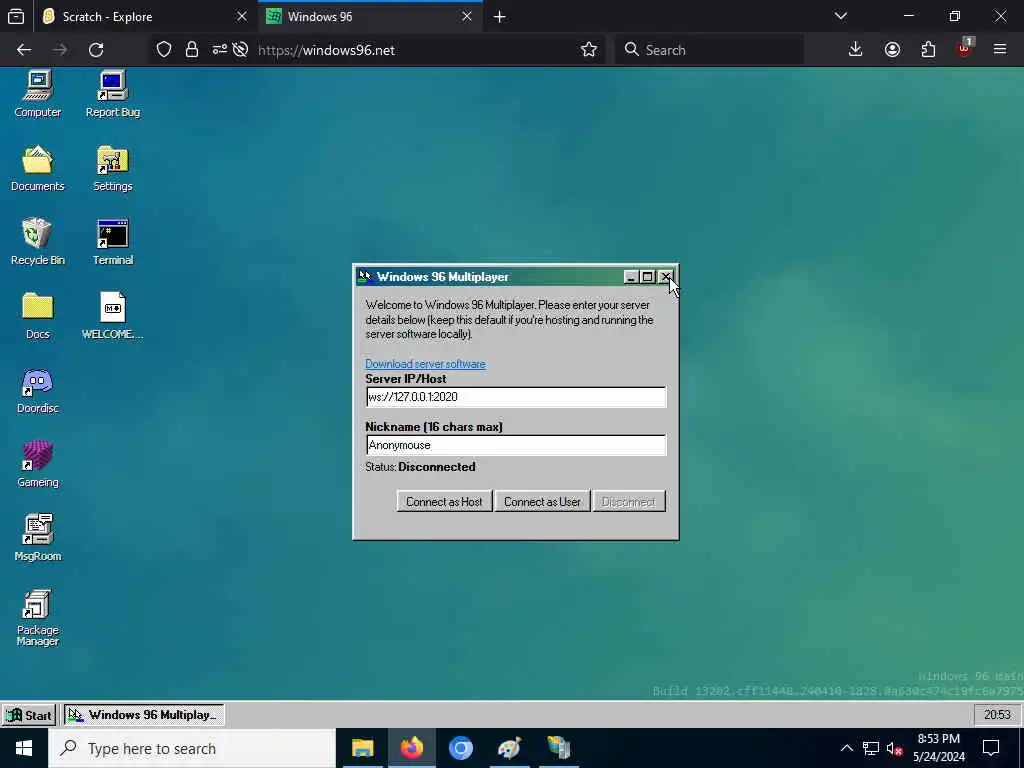1024x768 pixels.
Task: Reload the current page
Action: pos(96,50)
